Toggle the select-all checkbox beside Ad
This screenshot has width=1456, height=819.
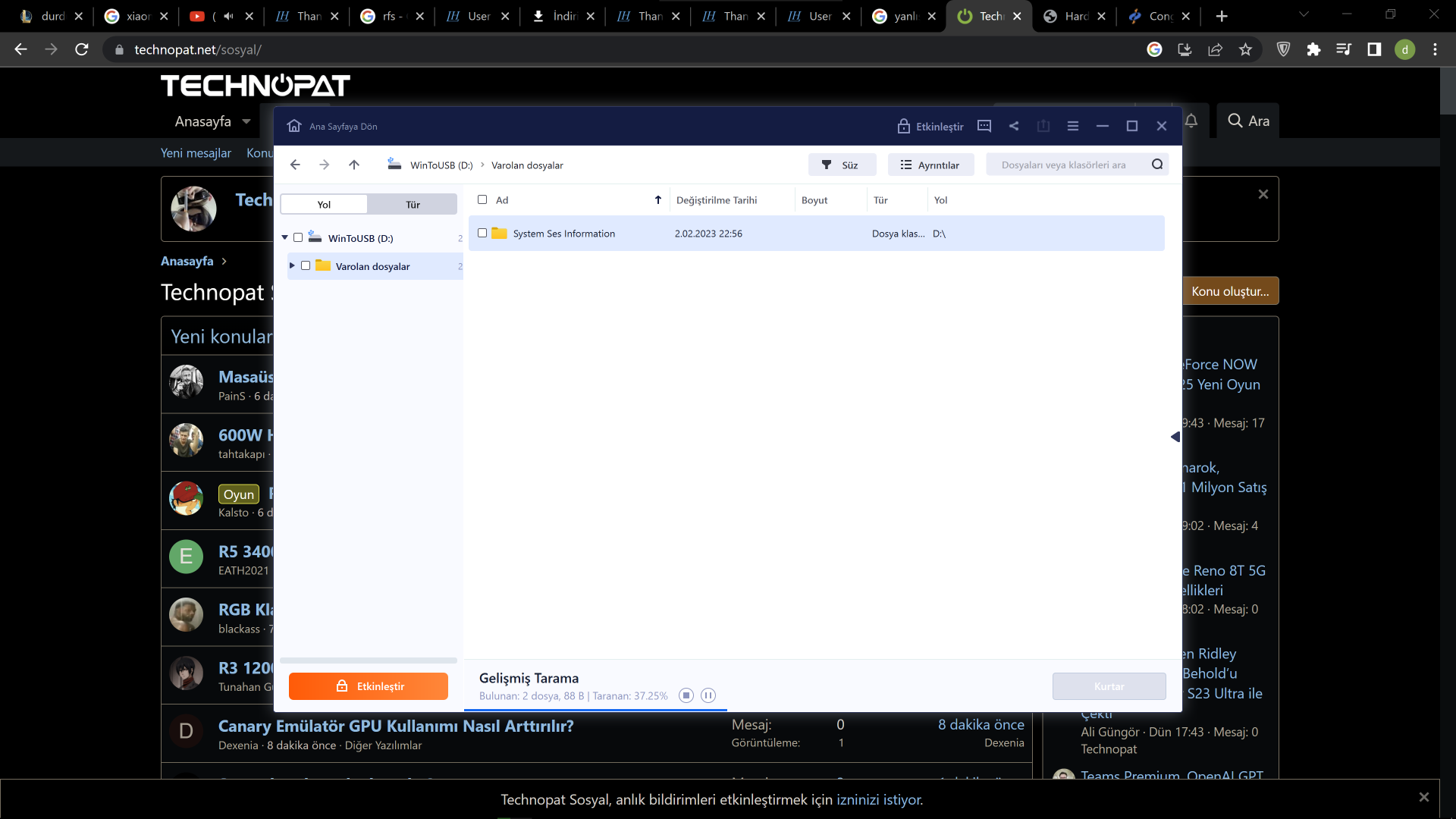point(482,199)
